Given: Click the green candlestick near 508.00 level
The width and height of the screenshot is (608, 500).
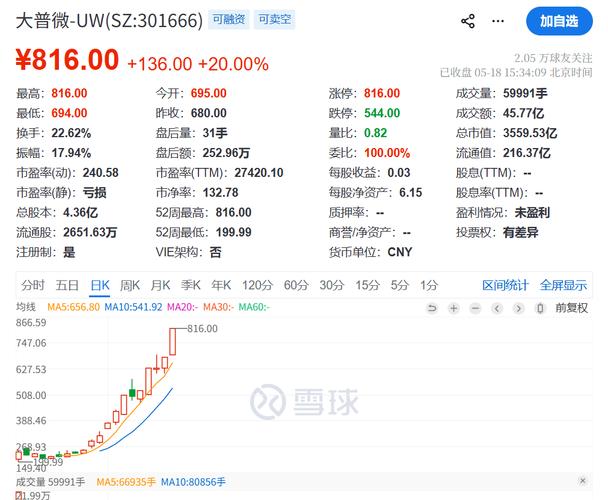Looking at the screenshot, I should coord(132,393).
